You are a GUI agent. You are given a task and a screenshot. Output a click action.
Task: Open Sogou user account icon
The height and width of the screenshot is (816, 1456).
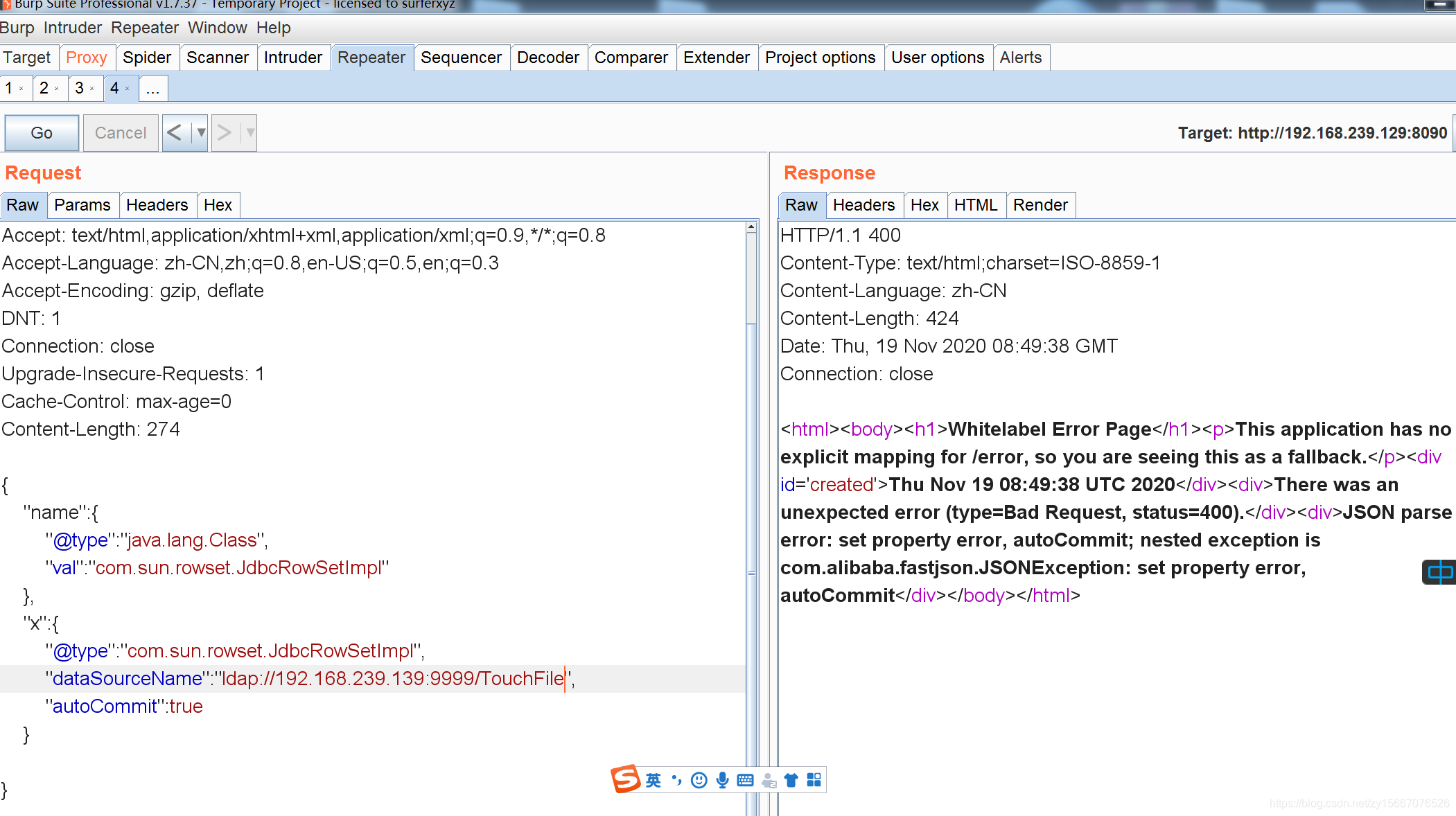coord(769,781)
